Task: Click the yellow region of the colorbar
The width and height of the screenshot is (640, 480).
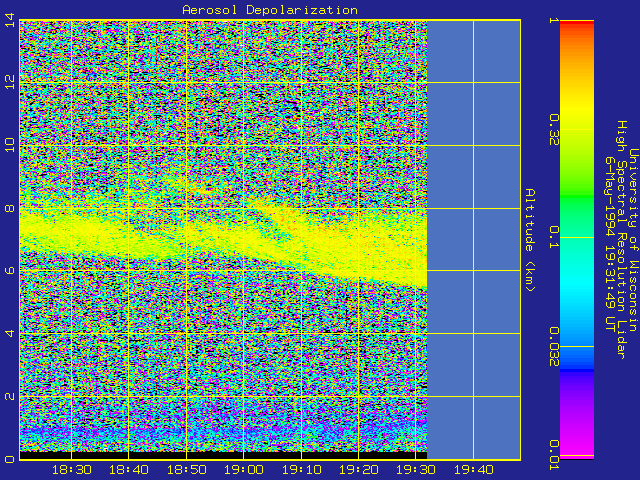Action: click(x=577, y=112)
